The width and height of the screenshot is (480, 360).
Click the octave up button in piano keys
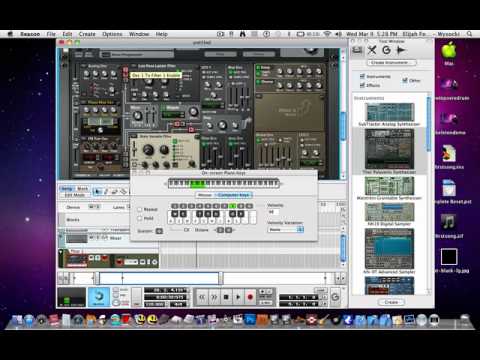pyautogui.click(x=228, y=230)
